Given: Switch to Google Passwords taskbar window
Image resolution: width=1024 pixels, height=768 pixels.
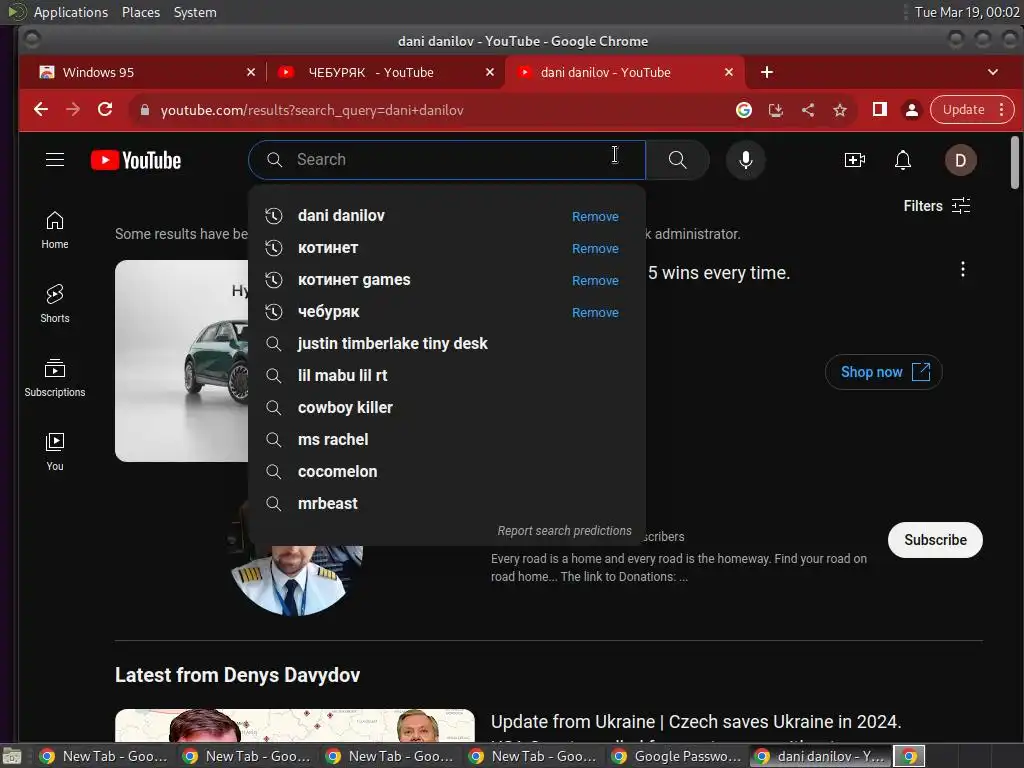Looking at the screenshot, I should 677,756.
